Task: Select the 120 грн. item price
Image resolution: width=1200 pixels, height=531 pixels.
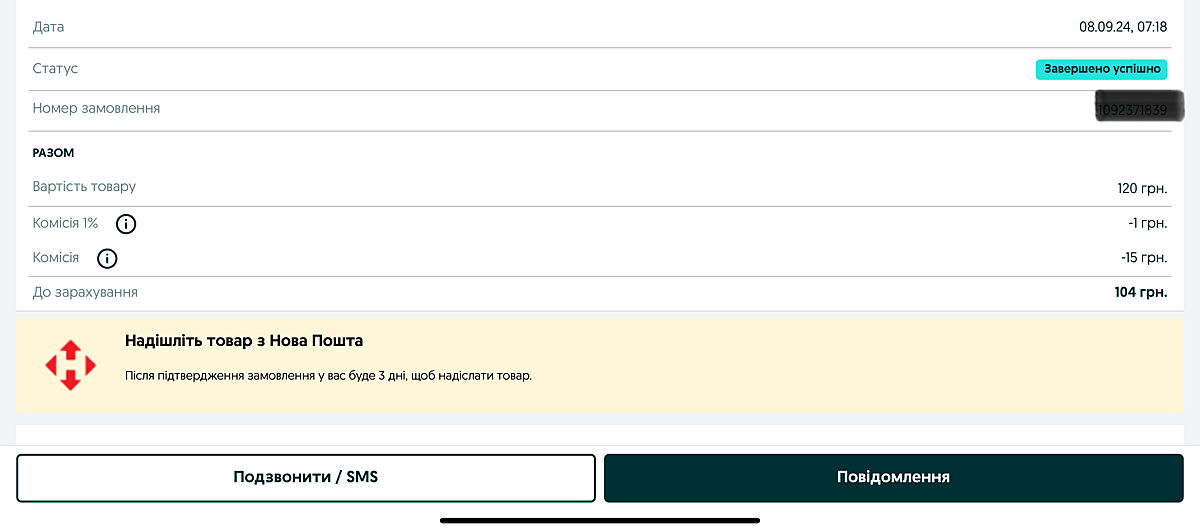Action: (x=1142, y=188)
